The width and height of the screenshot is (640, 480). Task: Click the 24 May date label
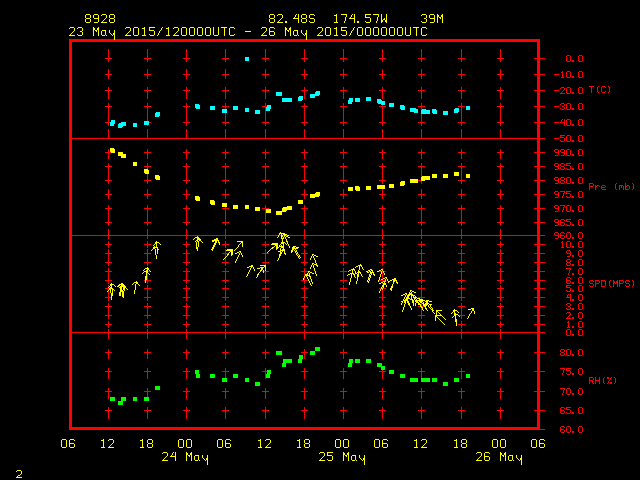click(185, 457)
